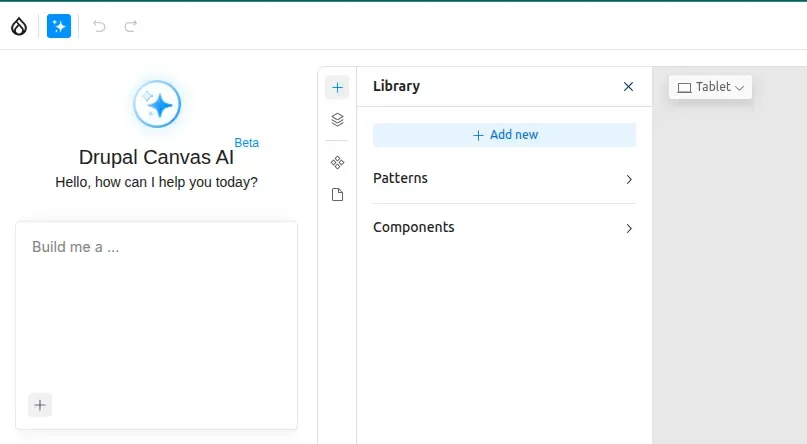Screen dimensions: 807x444
Task: Expand the Patterns section
Action: [x=504, y=179]
